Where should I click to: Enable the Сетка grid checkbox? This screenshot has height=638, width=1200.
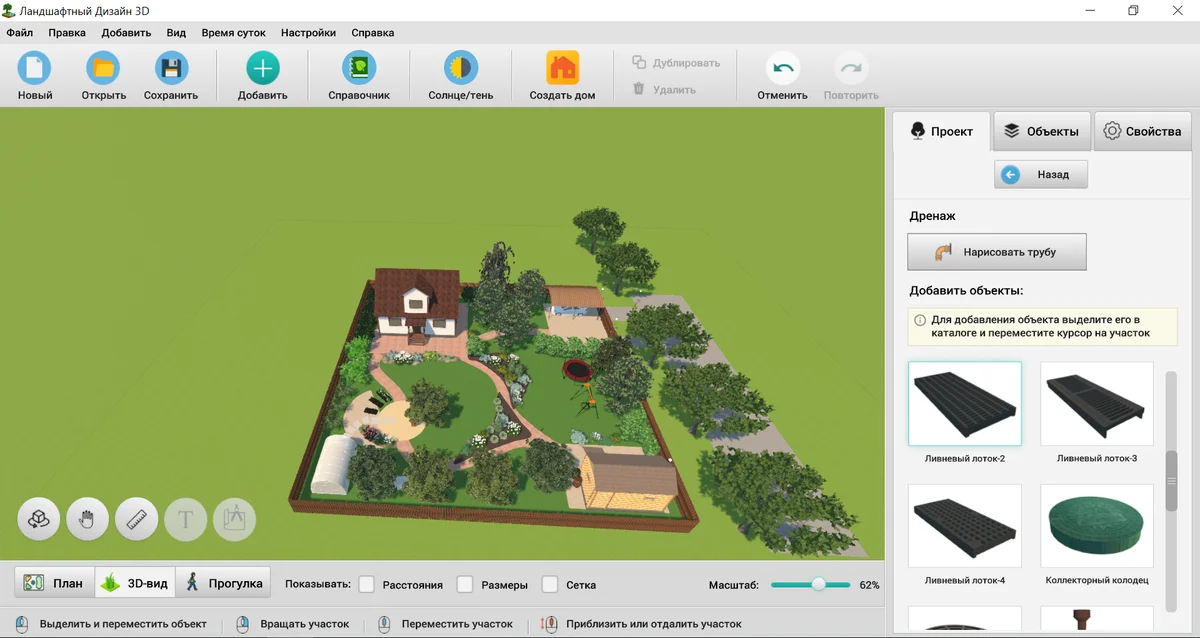(x=550, y=584)
